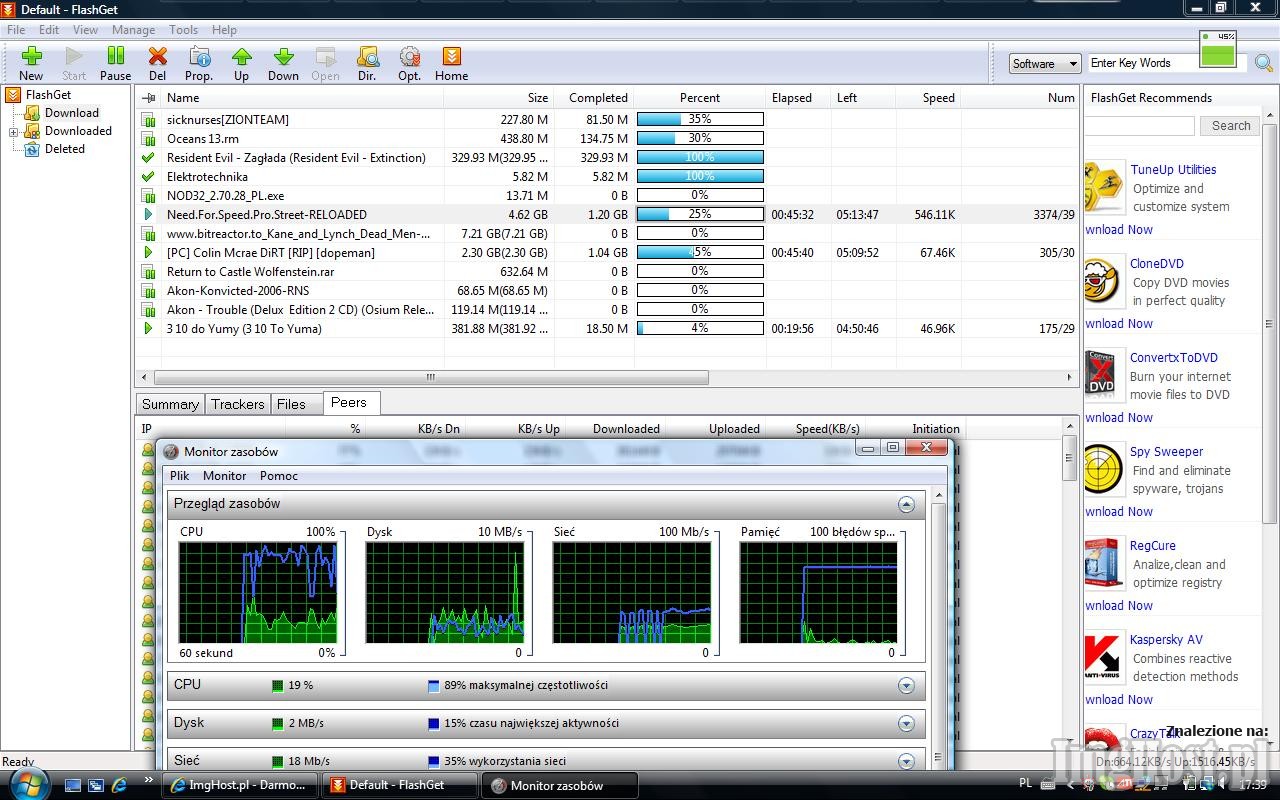Screen dimensions: 1280x800
Task: Select the NOD32_2.70.28_PL.exe download row
Action: pyautogui.click(x=607, y=196)
